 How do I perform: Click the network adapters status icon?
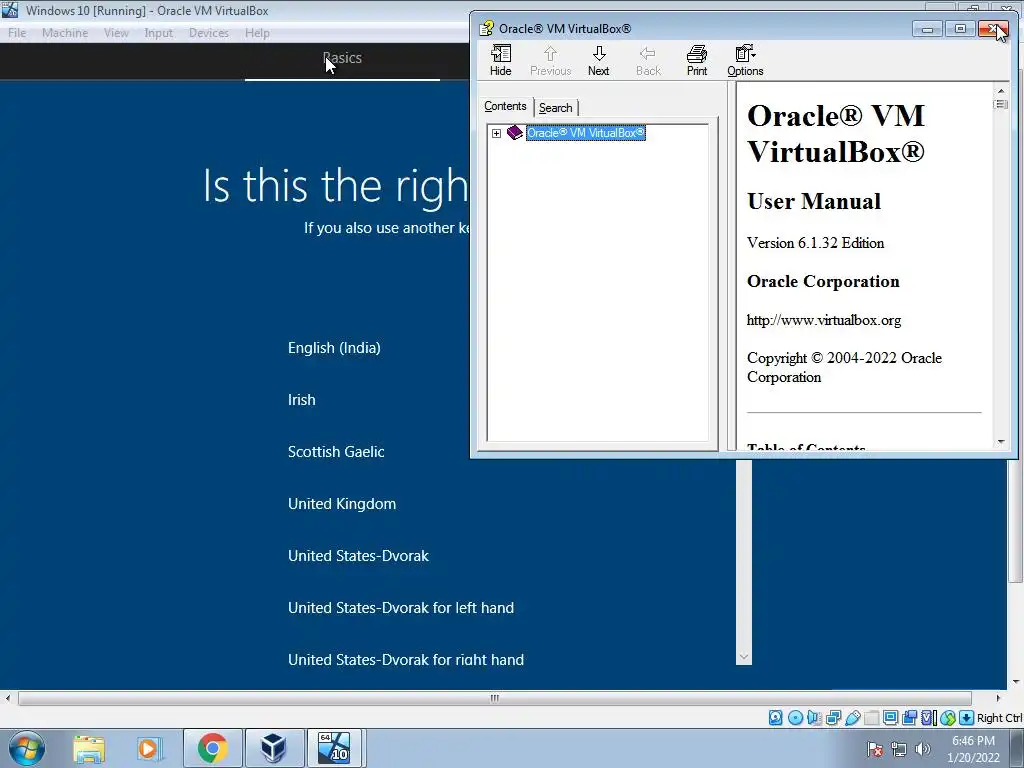pyautogui.click(x=833, y=718)
